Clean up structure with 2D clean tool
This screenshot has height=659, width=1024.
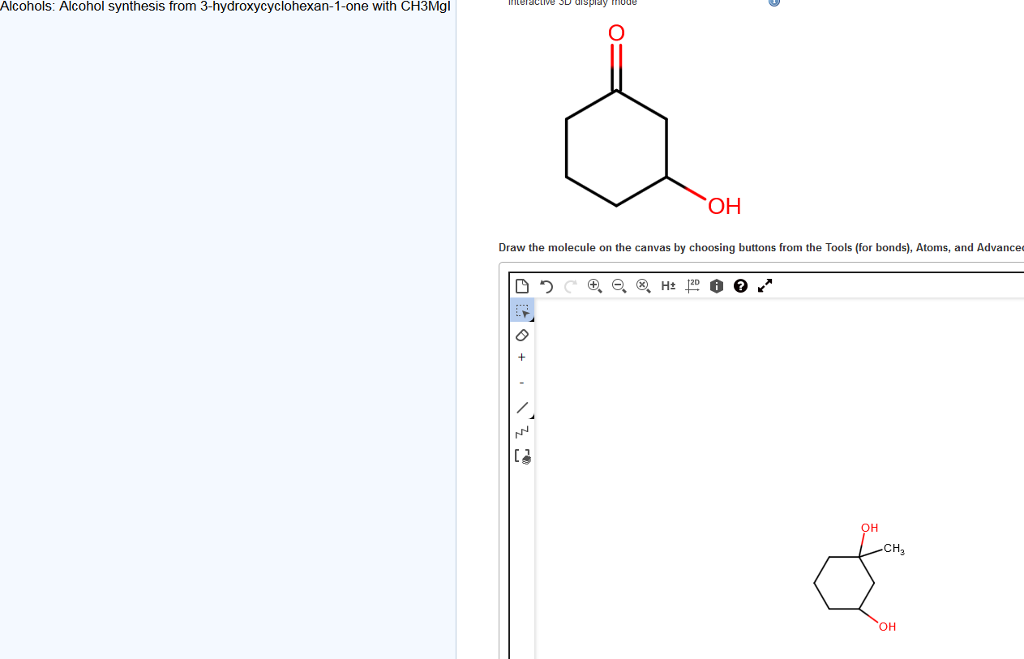[692, 286]
